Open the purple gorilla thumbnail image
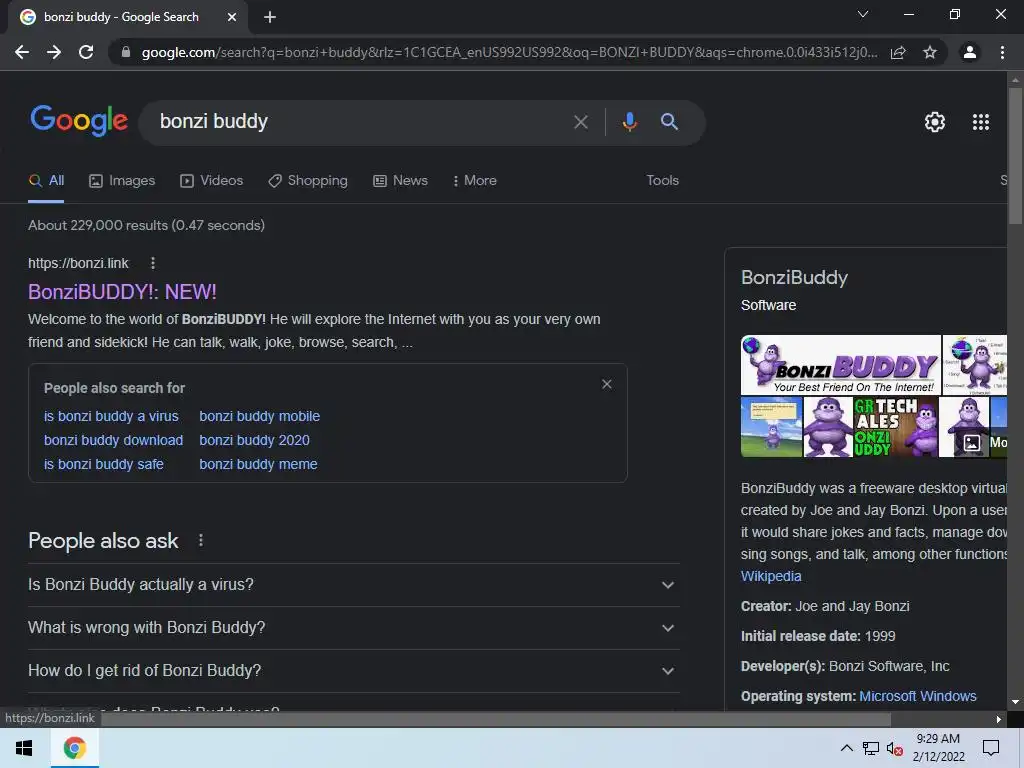Viewport: 1024px width, 768px height. [x=827, y=427]
